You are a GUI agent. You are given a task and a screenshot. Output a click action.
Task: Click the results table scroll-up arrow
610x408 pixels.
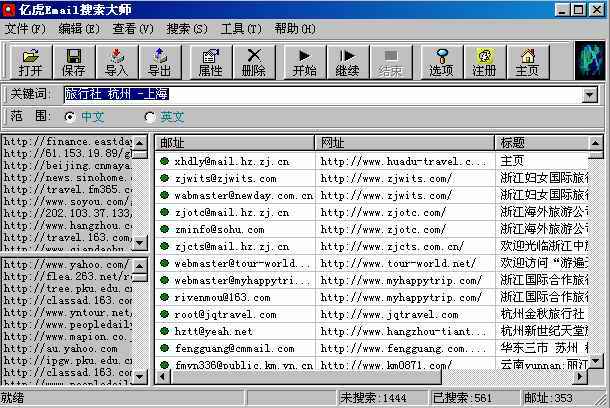click(x=595, y=143)
